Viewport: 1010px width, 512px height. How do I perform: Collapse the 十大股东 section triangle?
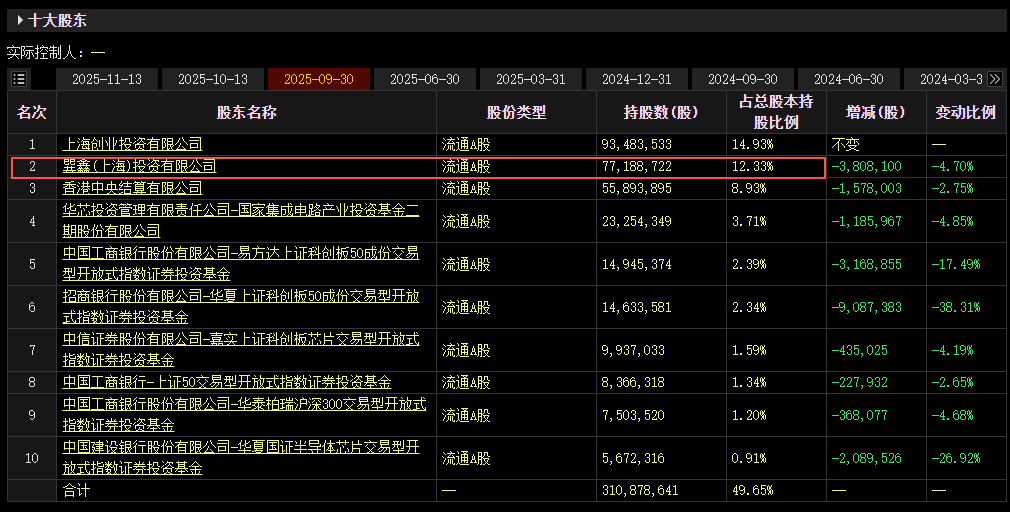coord(21,20)
